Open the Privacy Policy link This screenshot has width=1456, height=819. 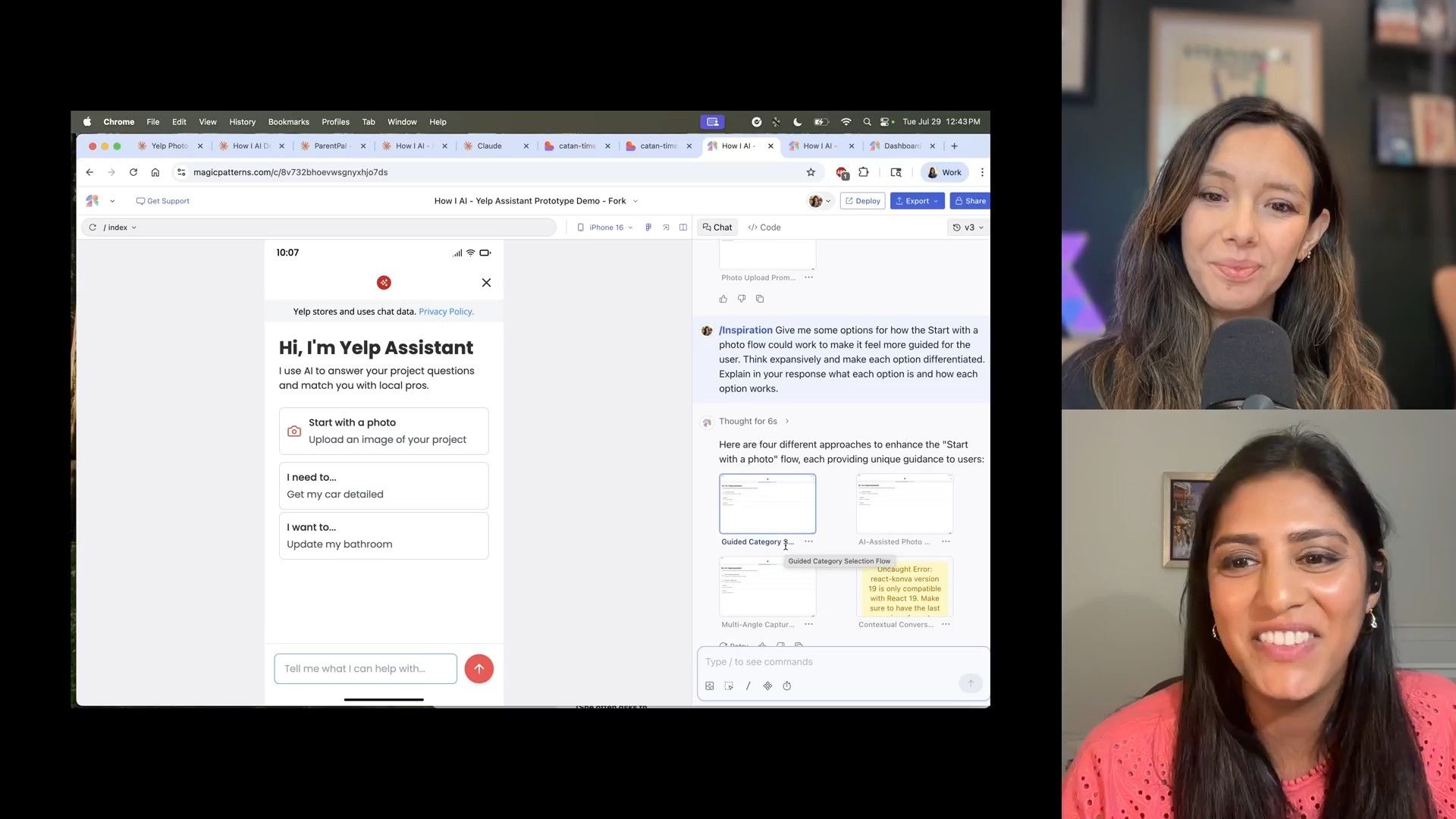coord(446,312)
